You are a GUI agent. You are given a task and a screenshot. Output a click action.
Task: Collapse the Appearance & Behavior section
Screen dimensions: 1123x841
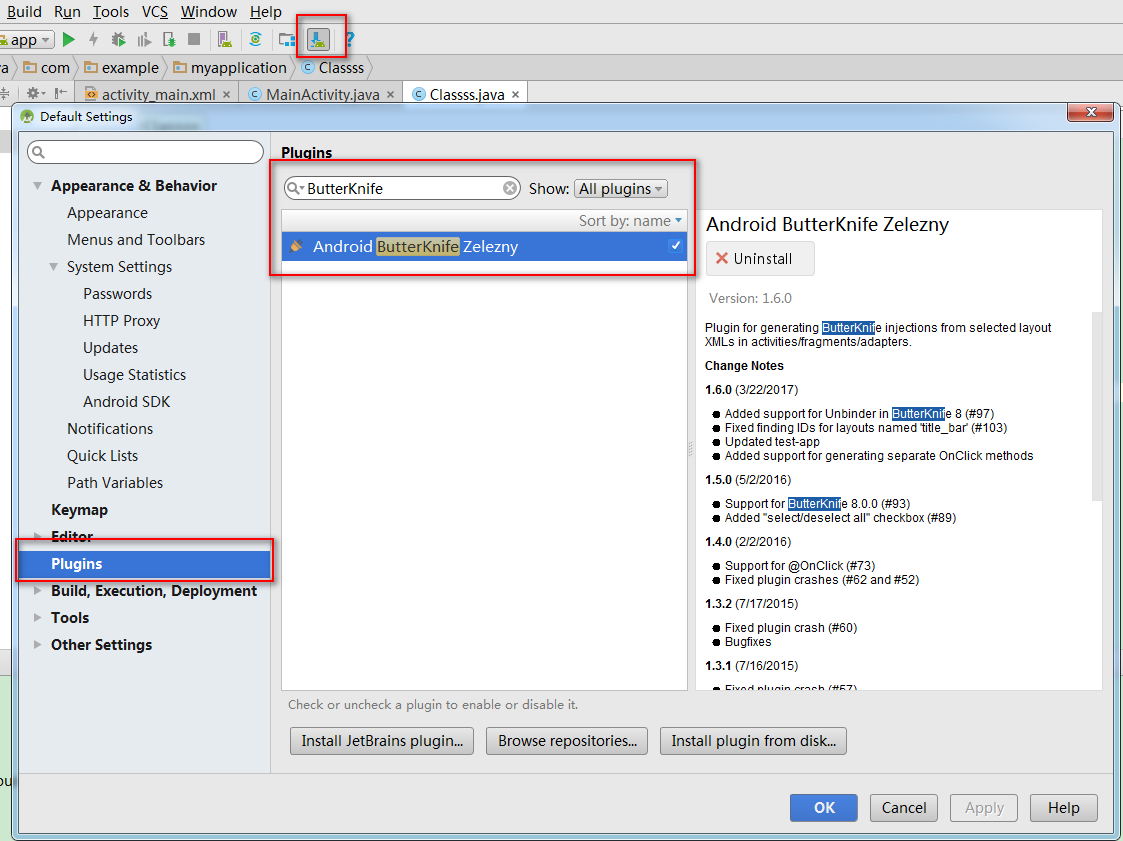[37, 186]
